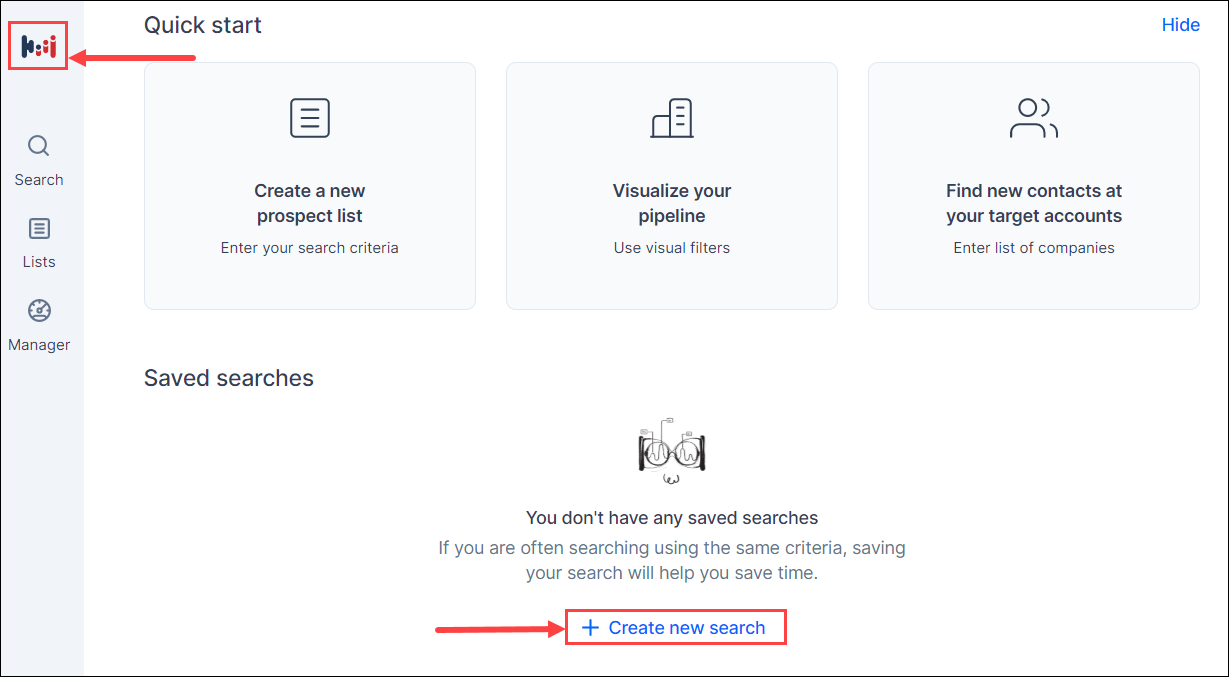Open the Create a new prospect list card
Image resolution: width=1229 pixels, height=677 pixels.
310,186
